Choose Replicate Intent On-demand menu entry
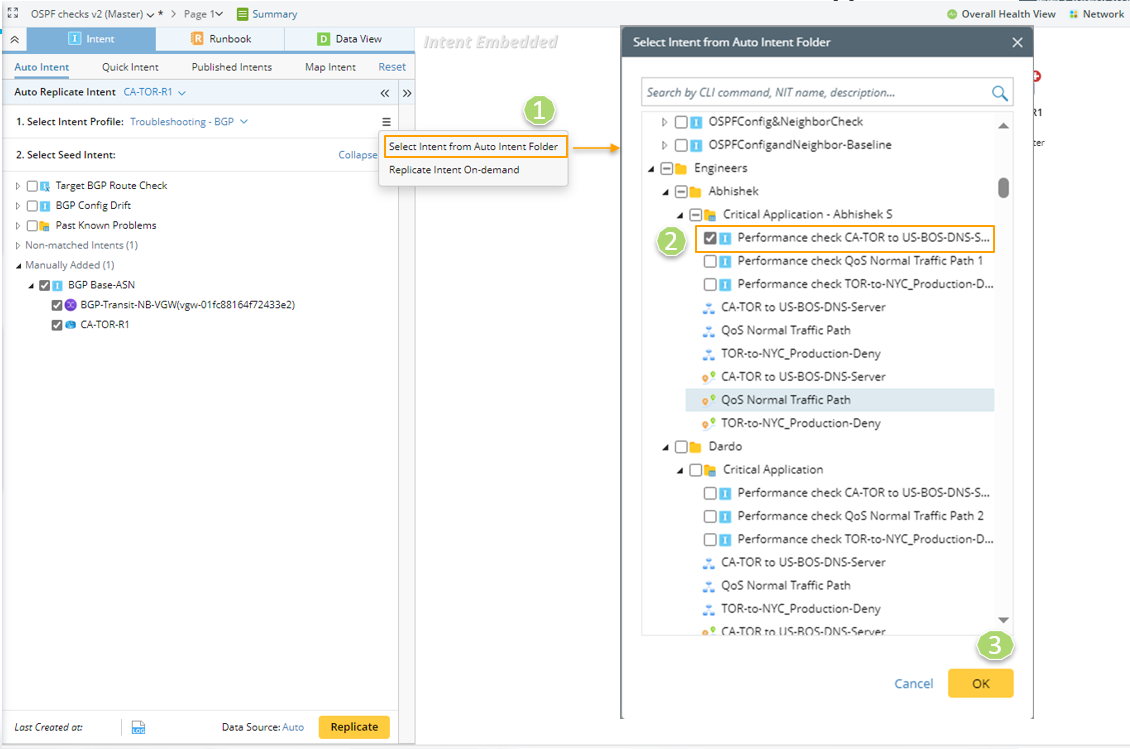 click(454, 170)
